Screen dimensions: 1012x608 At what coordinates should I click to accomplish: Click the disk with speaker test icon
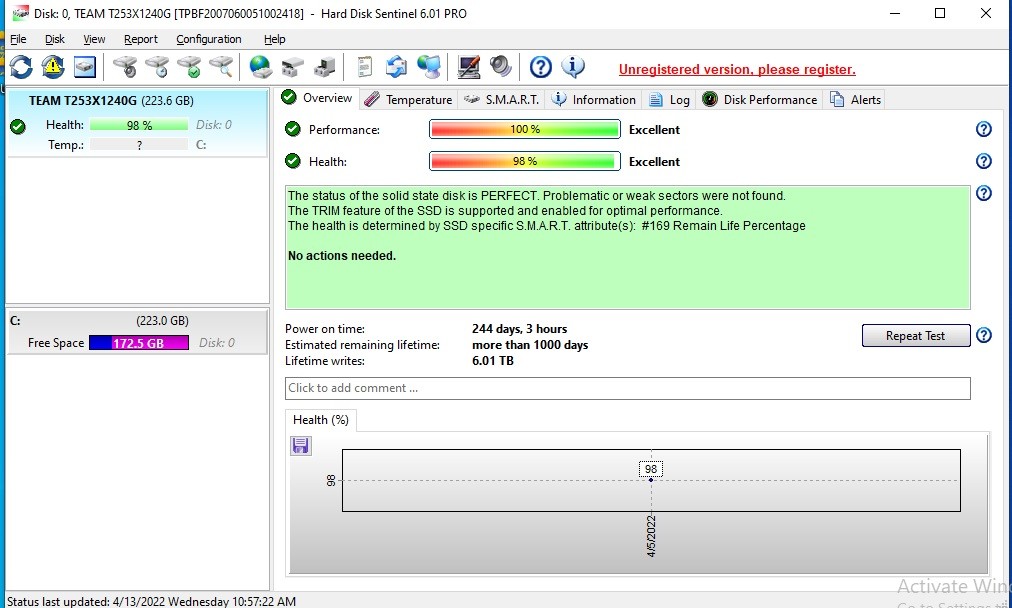[x=125, y=66]
